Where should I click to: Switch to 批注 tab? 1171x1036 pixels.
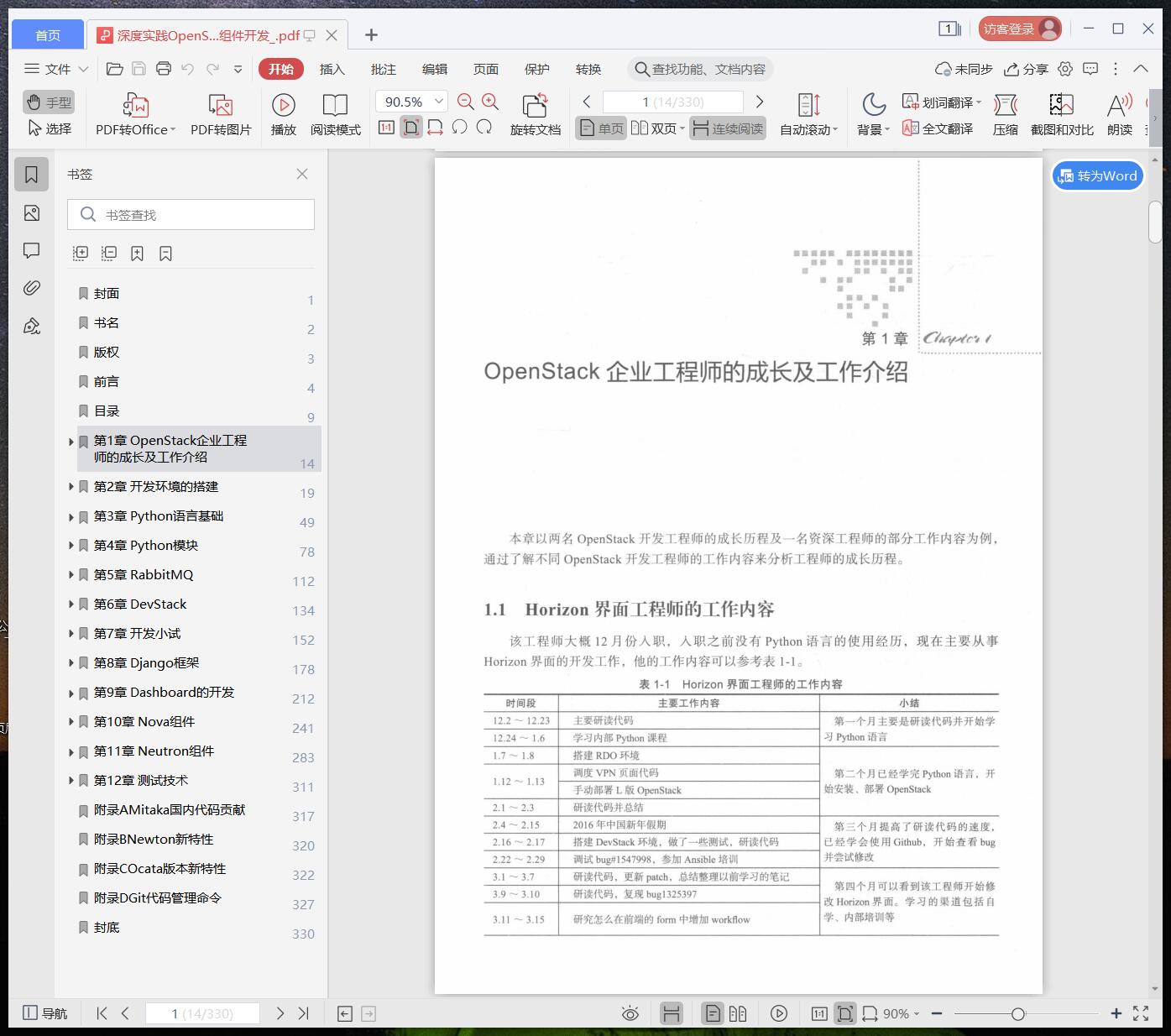point(384,69)
